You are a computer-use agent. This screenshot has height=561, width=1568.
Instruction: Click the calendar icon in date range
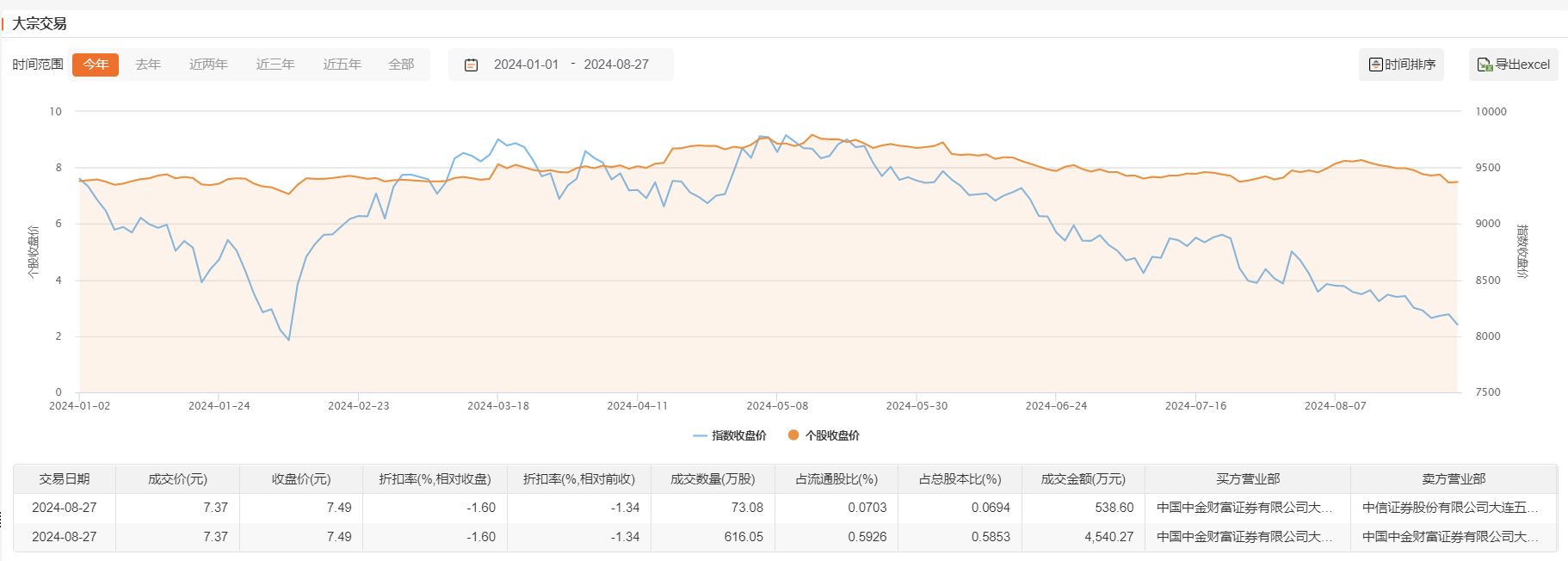click(x=471, y=65)
